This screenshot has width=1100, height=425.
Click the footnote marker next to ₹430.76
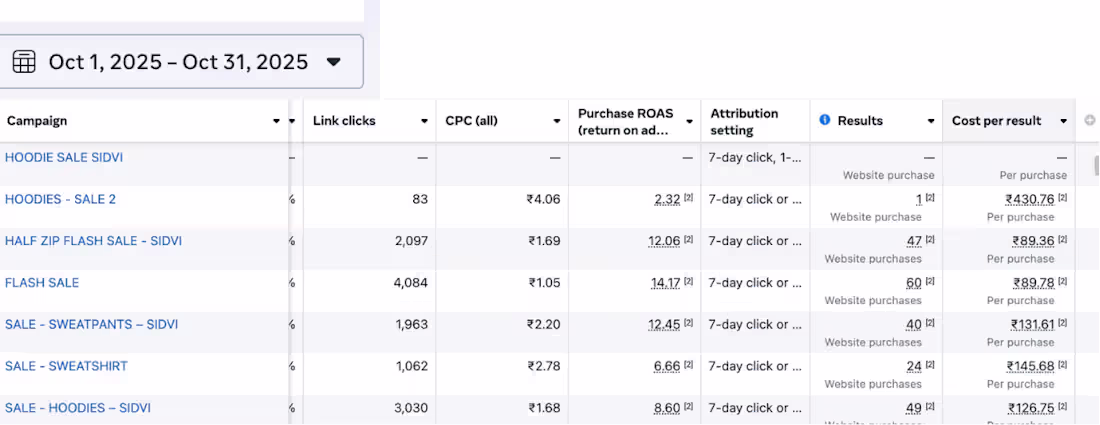1063,199
